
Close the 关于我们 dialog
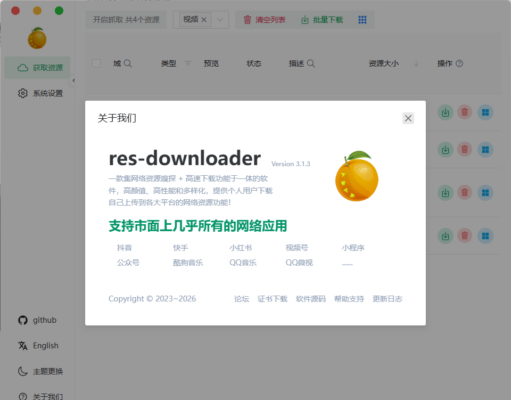(x=408, y=118)
